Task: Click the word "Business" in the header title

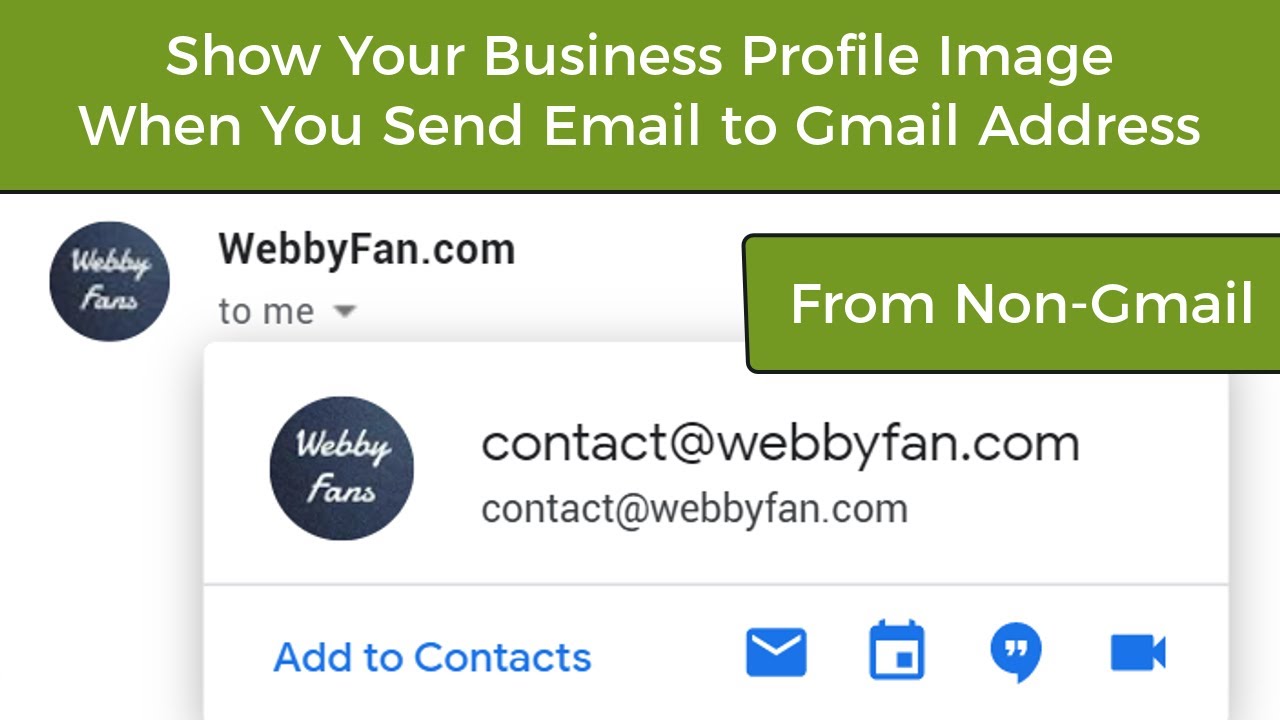Action: [604, 56]
